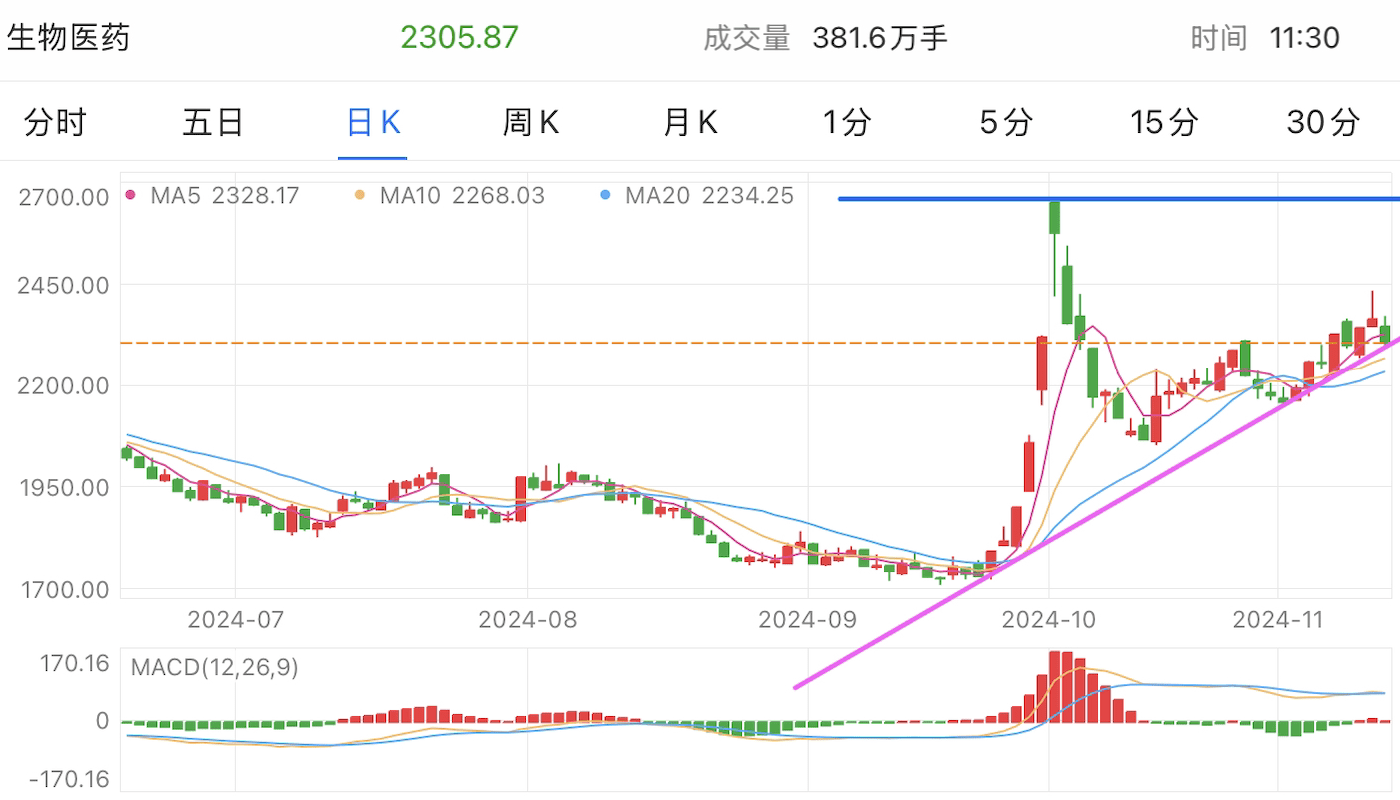Click the 生物医药 sector title
The image size is (1400, 800).
coord(69,38)
